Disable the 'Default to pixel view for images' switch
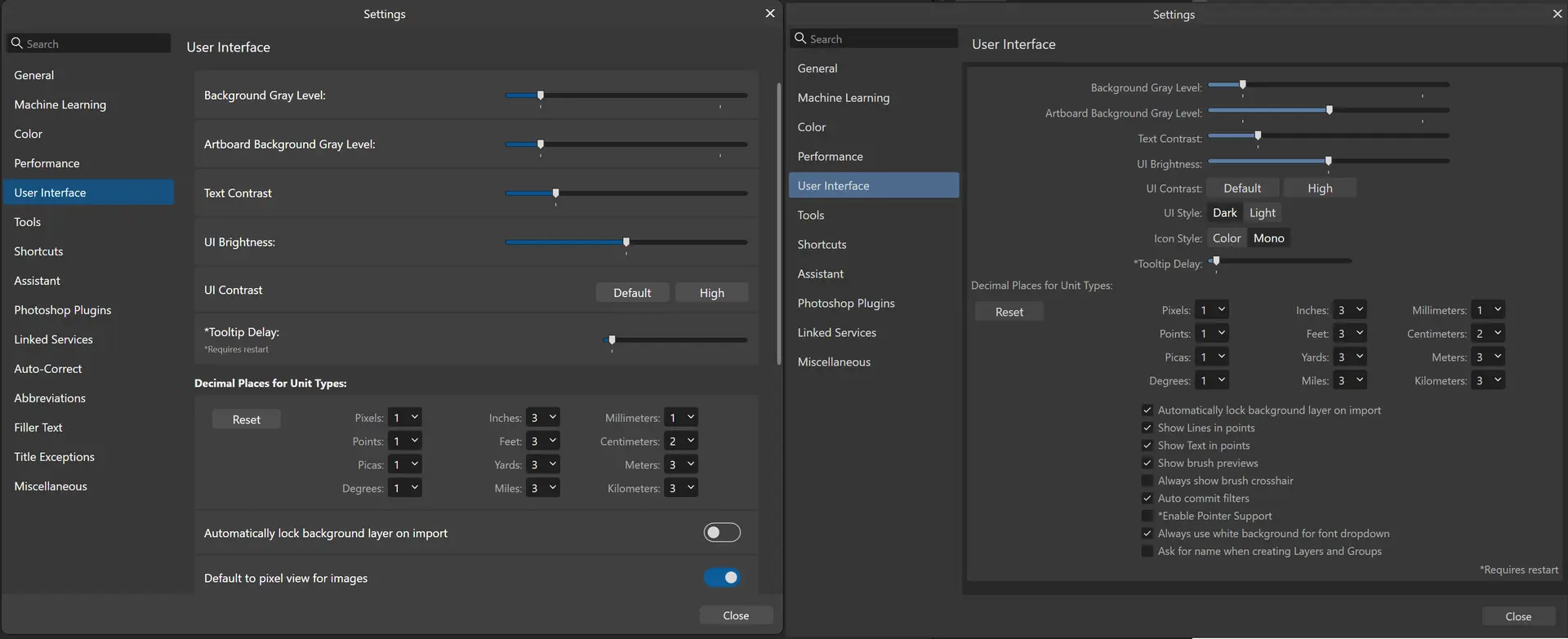Viewport: 1568px width, 639px height. (721, 578)
